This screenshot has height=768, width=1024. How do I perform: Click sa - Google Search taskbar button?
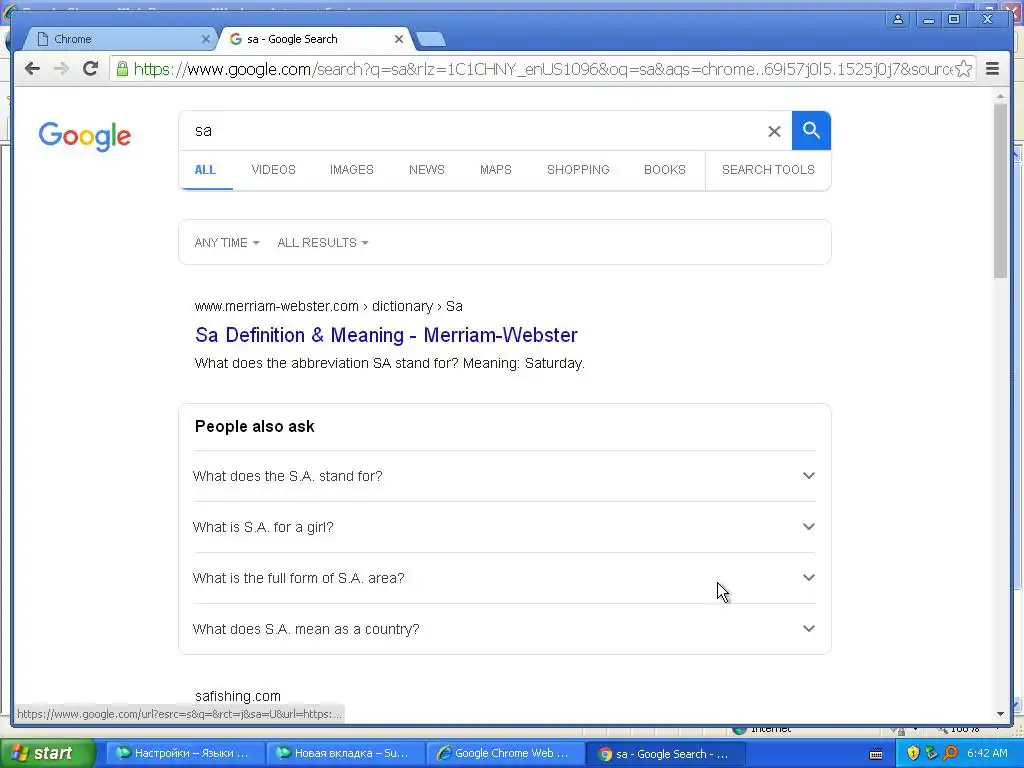665,754
